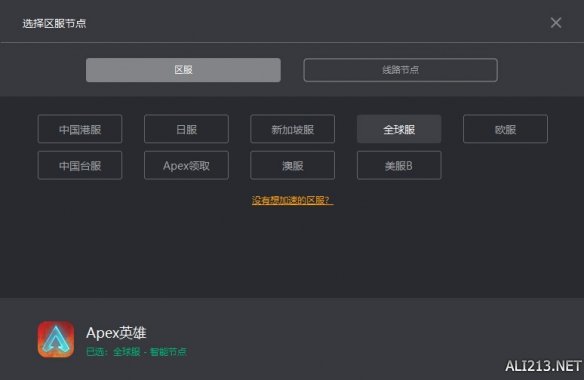
Task: Click the 智能节点 label in the footer
Action: pos(168,352)
